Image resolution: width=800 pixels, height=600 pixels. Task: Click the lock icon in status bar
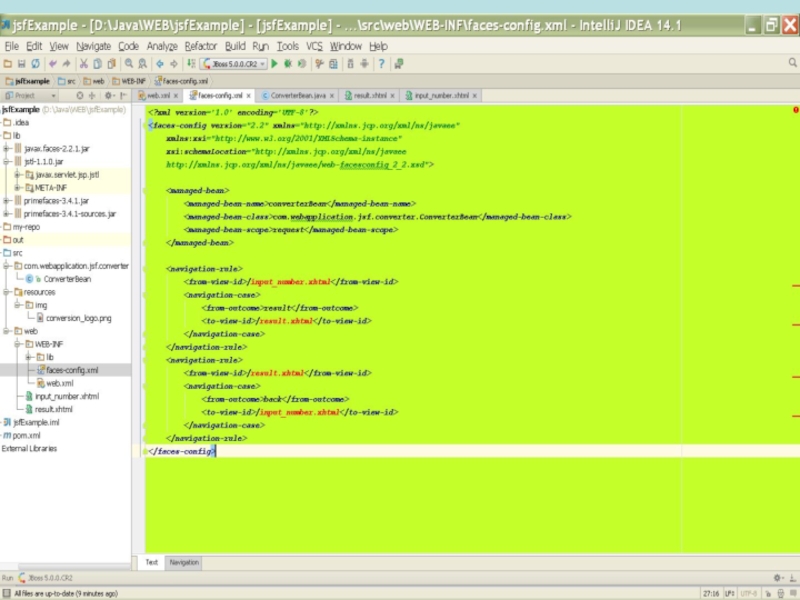[768, 593]
